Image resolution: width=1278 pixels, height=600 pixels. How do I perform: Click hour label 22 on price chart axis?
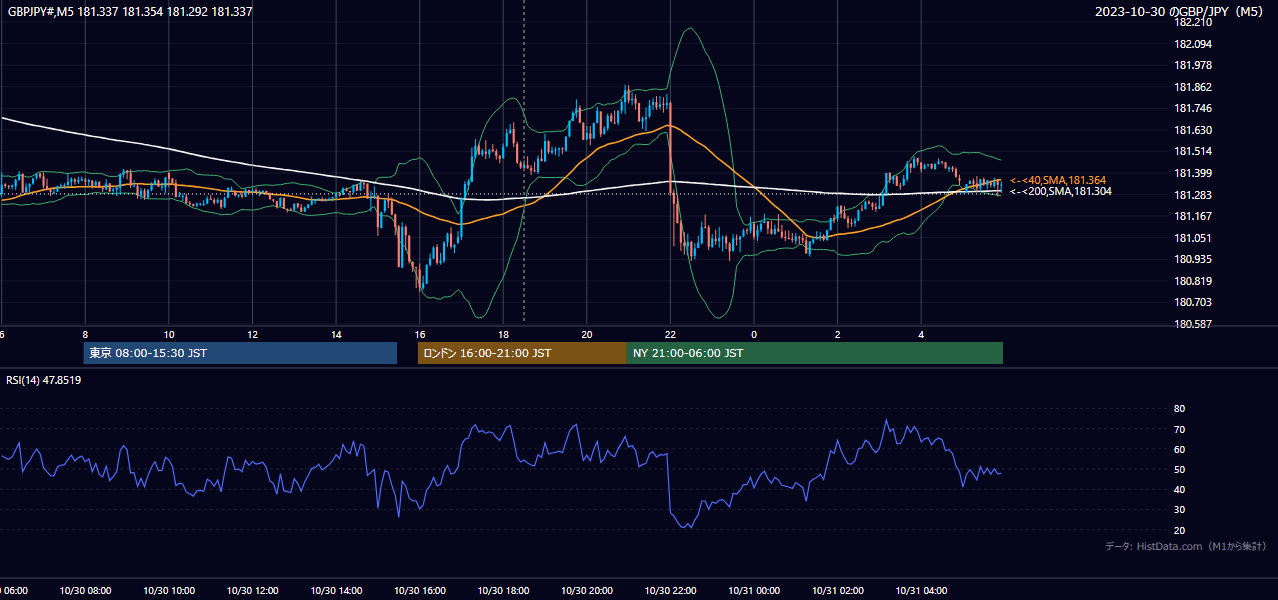click(670, 334)
